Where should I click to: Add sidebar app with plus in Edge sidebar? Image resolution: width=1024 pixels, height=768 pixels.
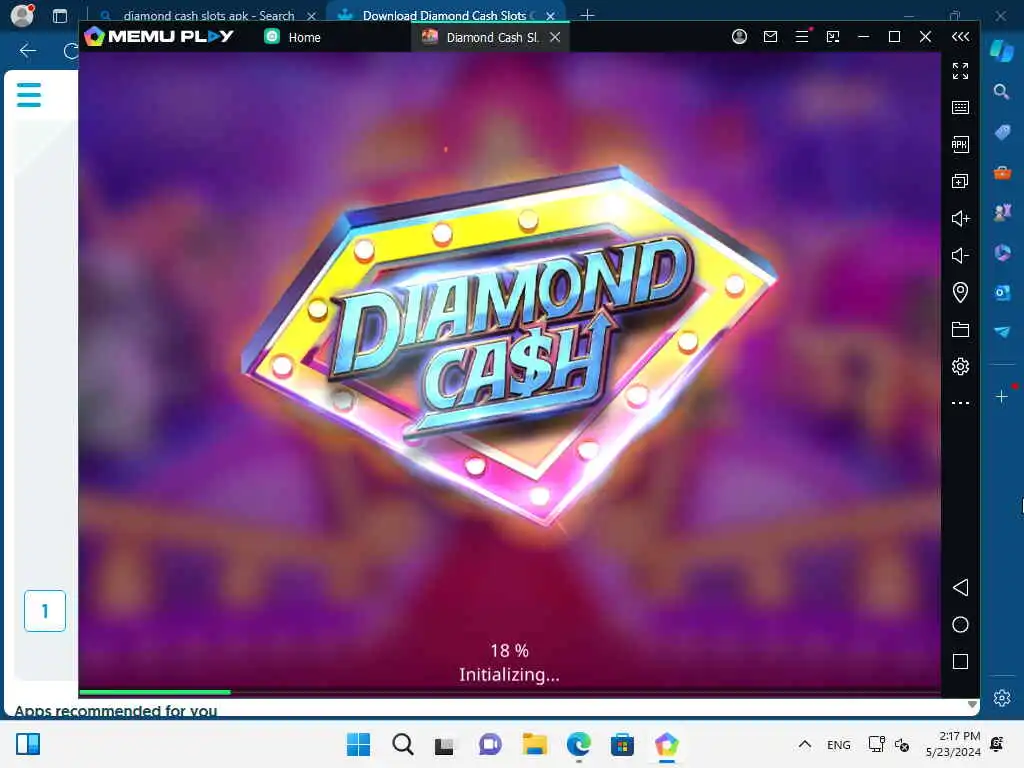[x=1002, y=396]
